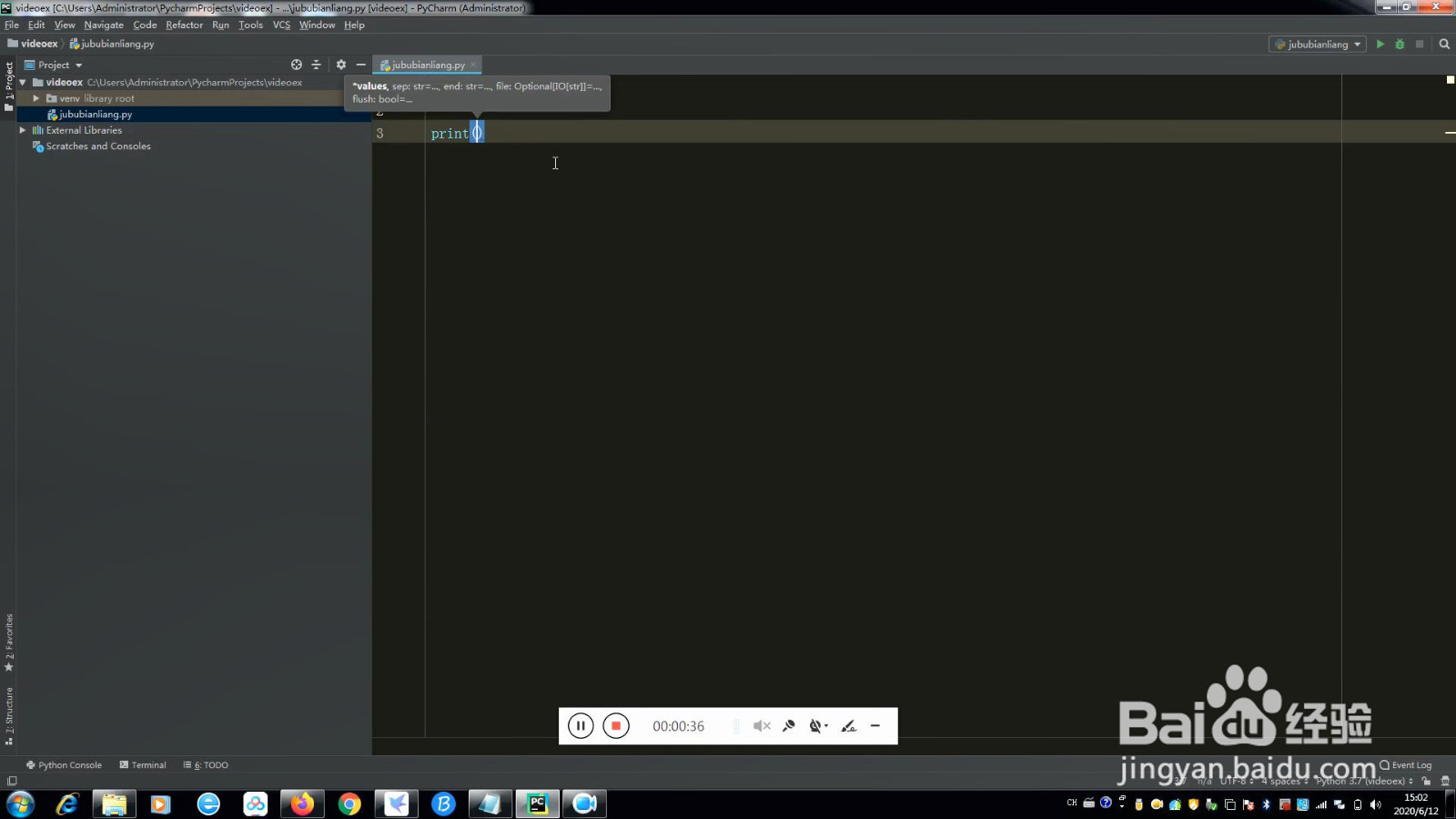Collapse the videoex root folder

click(23, 82)
